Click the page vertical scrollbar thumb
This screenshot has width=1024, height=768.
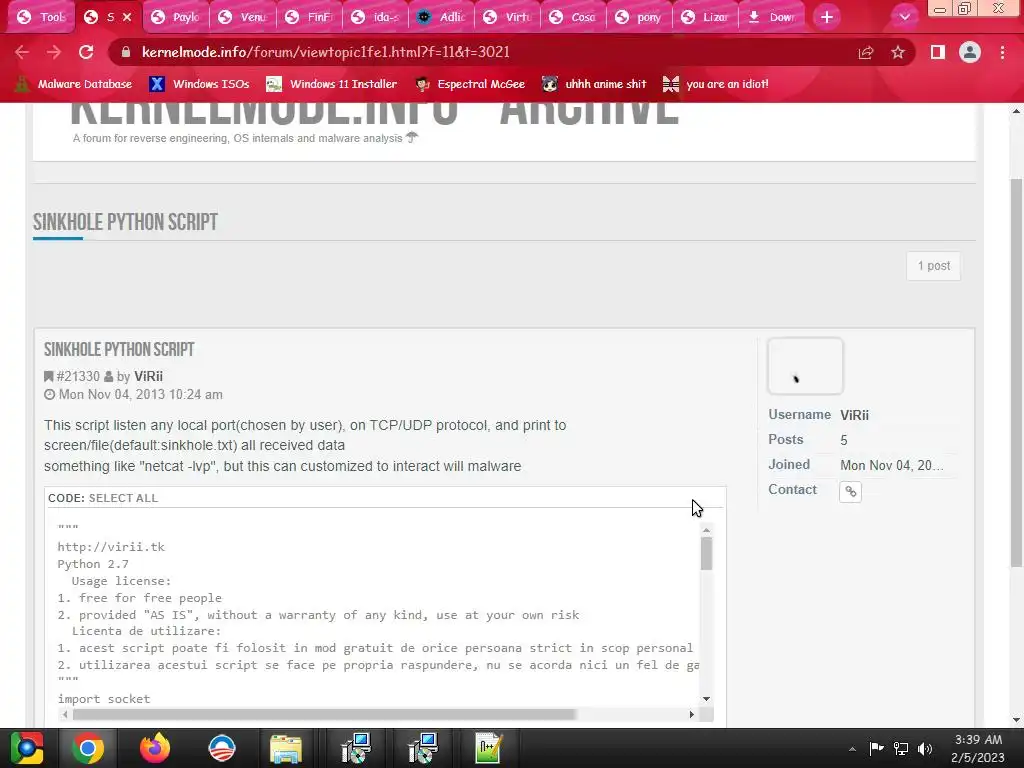(1017, 374)
